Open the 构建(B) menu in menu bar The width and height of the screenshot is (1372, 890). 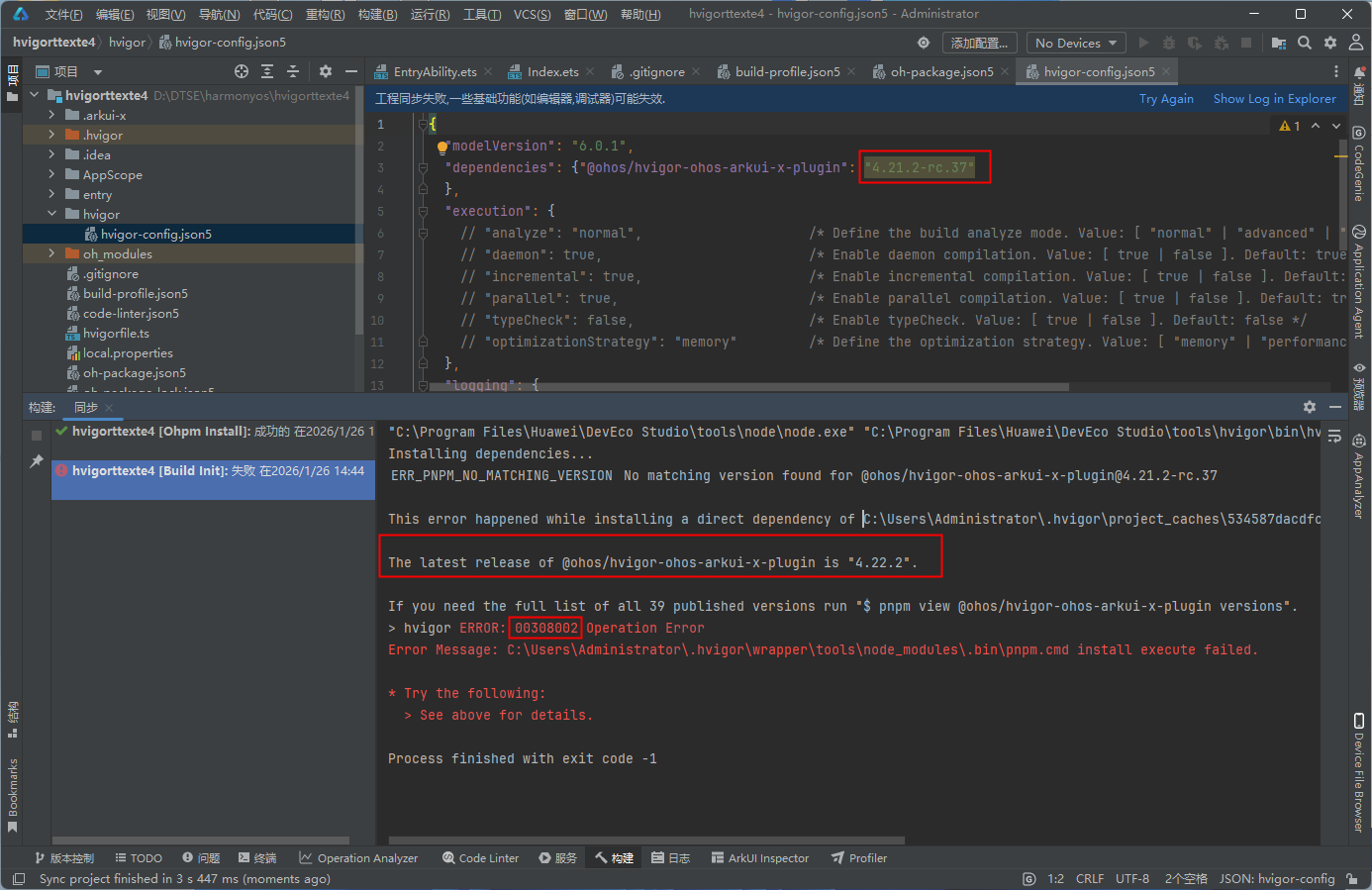point(377,14)
